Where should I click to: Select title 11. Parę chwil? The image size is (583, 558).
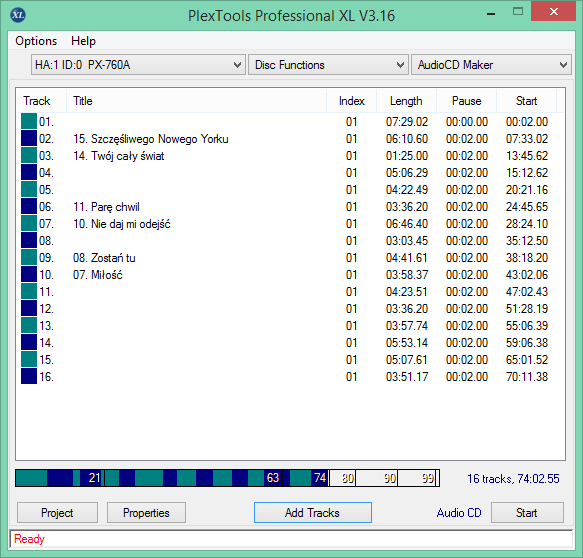106,207
